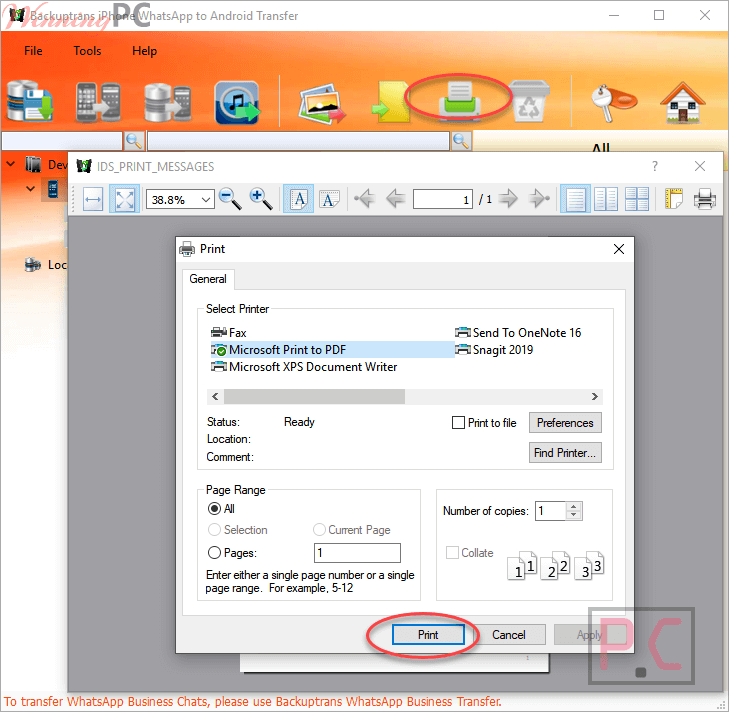Go to last preview page

coord(540,199)
